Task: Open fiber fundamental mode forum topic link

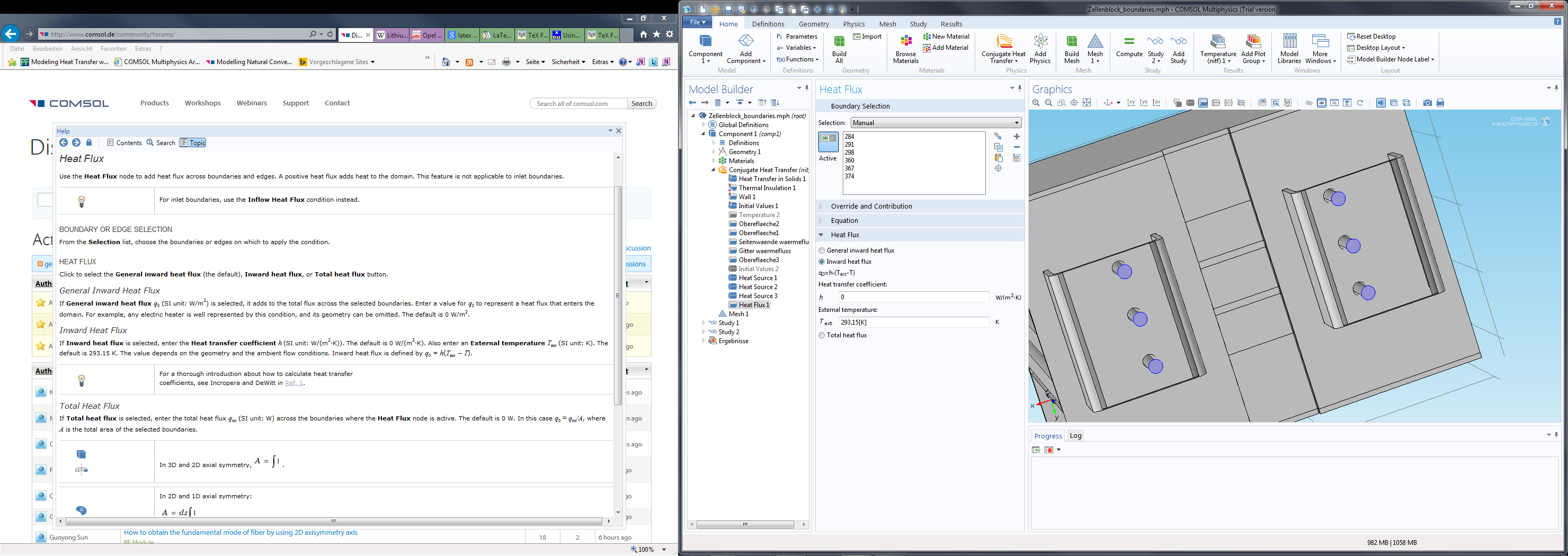Action: 240,532
